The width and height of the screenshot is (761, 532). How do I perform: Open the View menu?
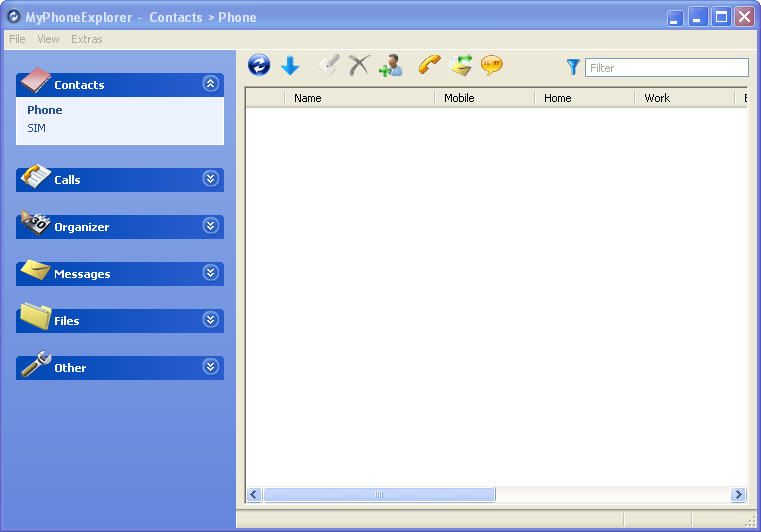49,39
